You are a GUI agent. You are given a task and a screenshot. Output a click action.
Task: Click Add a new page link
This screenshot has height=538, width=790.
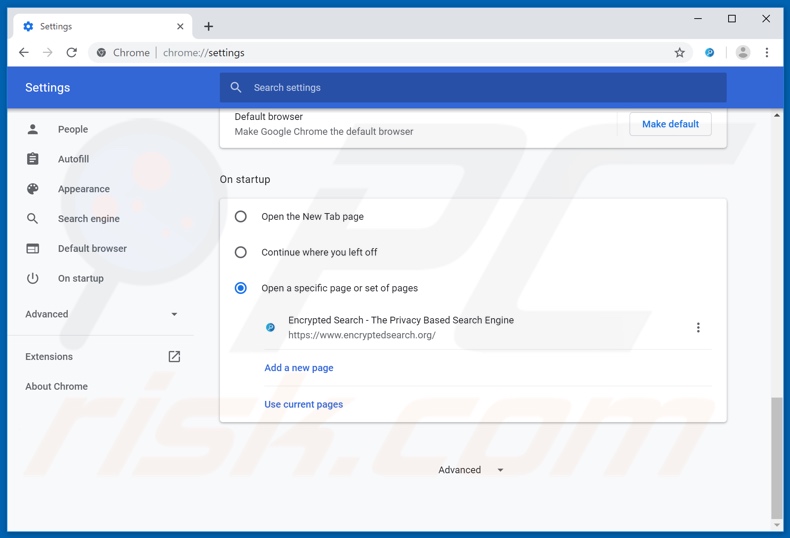point(299,368)
